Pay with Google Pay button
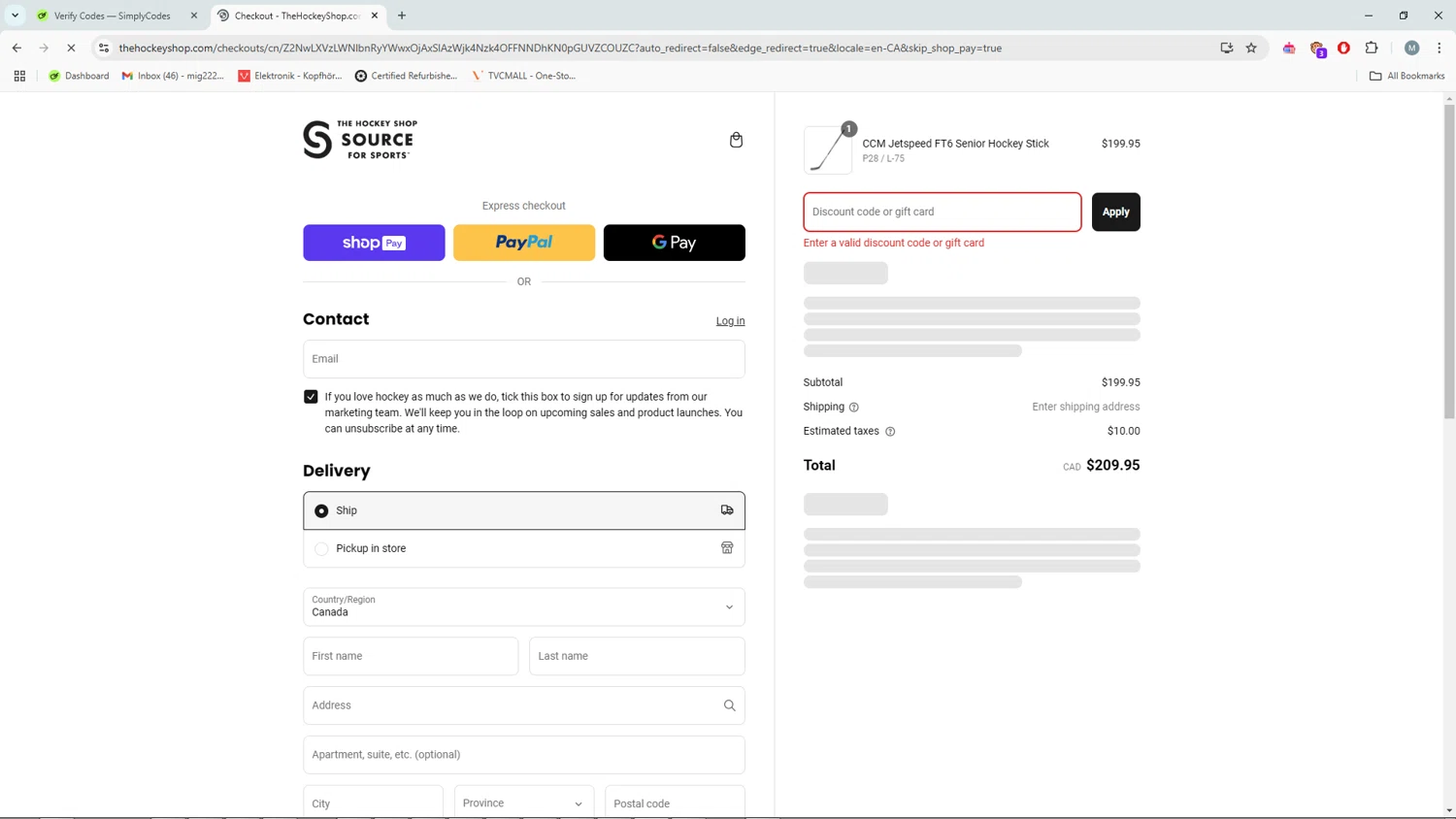This screenshot has width=1456, height=819. pyautogui.click(x=675, y=243)
